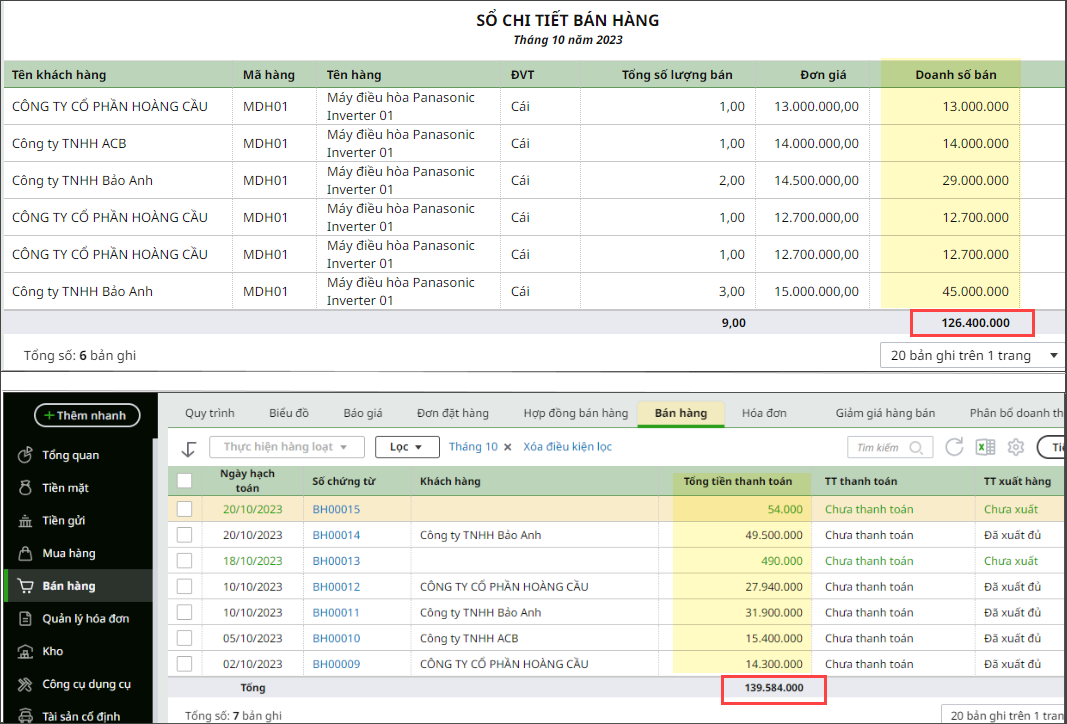Image resolution: width=1067 pixels, height=724 pixels.
Task: Open the page-size dropdown in the sales detail report
Action: click(972, 355)
